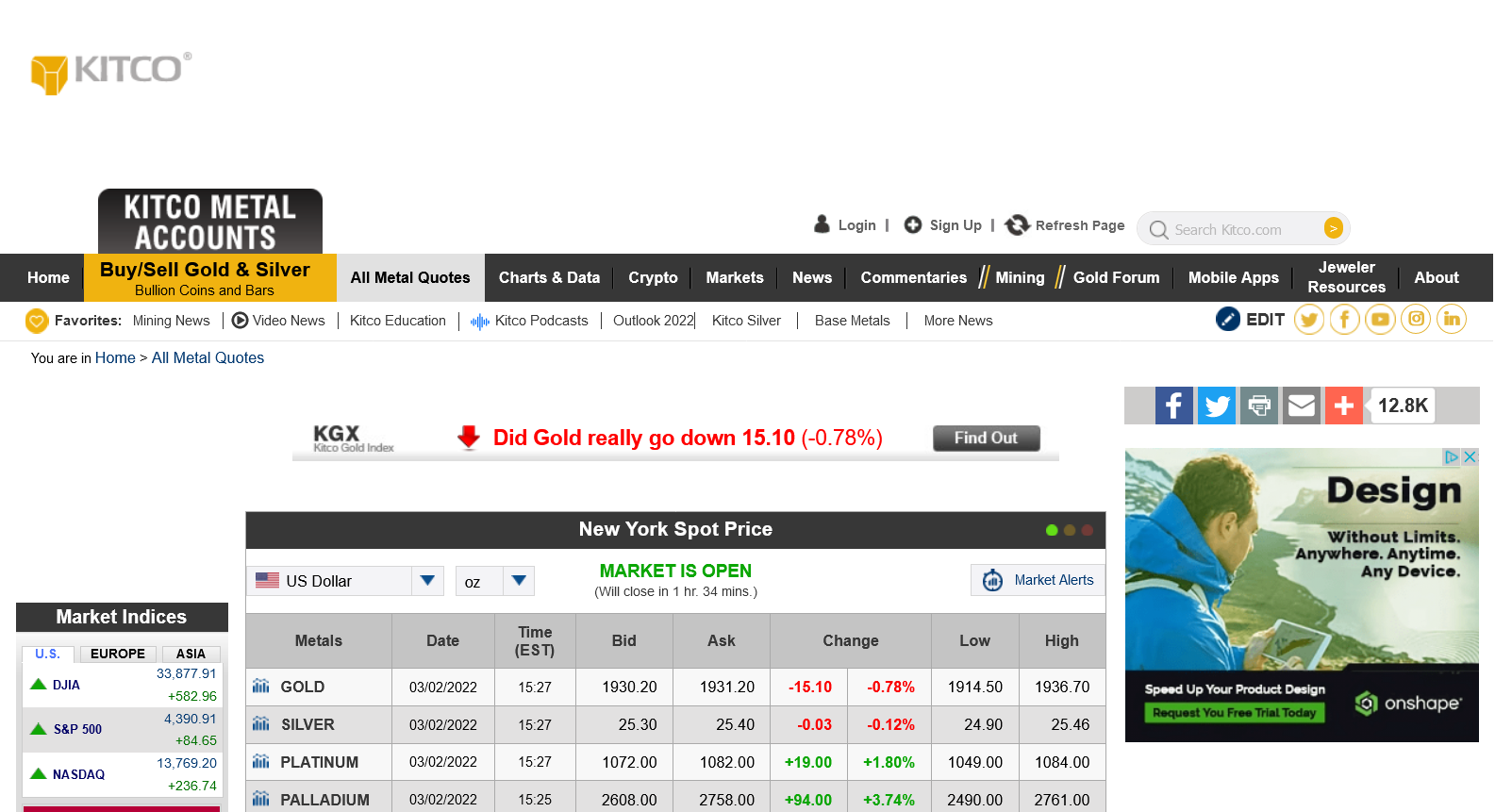Click the Find Out button

pyautogui.click(x=986, y=438)
